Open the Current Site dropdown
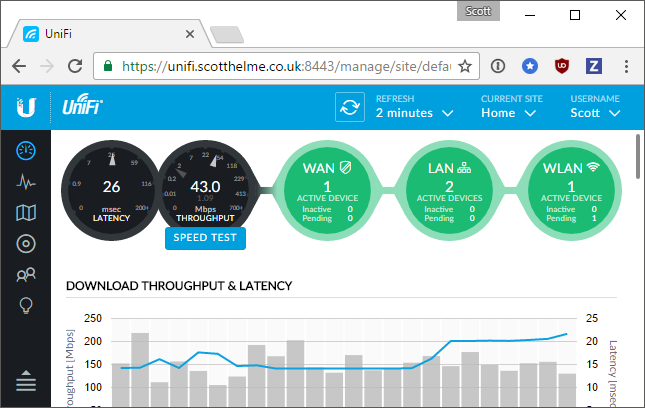Image resolution: width=645 pixels, height=408 pixels. (511, 113)
